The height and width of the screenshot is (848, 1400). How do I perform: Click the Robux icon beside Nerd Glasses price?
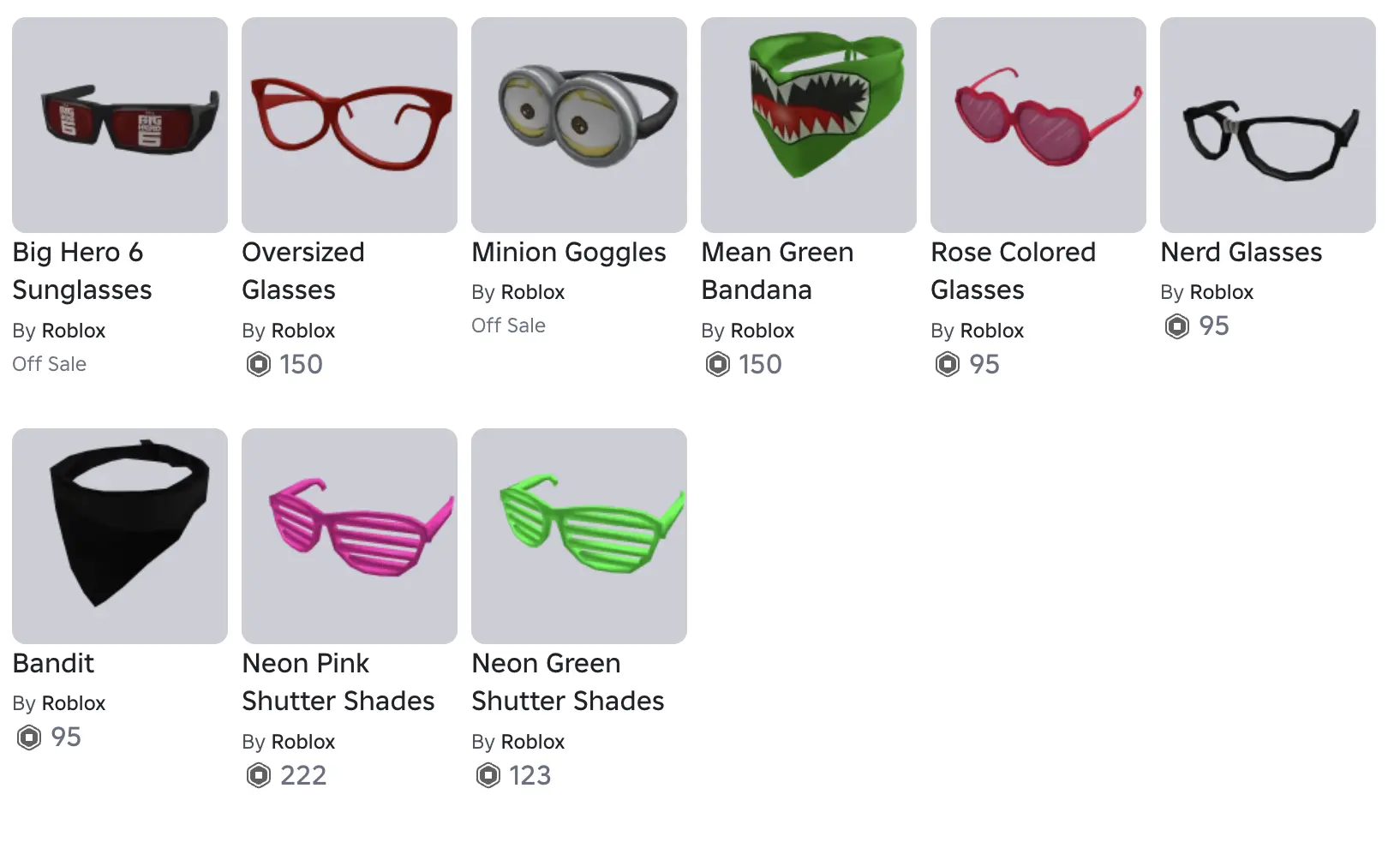coord(1177,326)
